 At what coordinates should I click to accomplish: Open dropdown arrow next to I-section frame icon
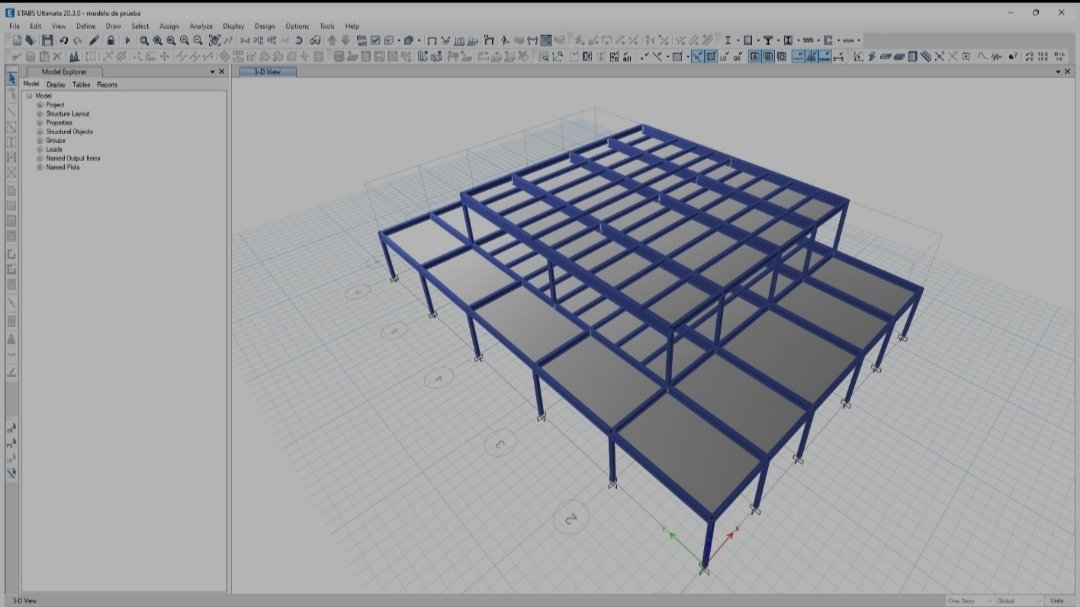737,41
